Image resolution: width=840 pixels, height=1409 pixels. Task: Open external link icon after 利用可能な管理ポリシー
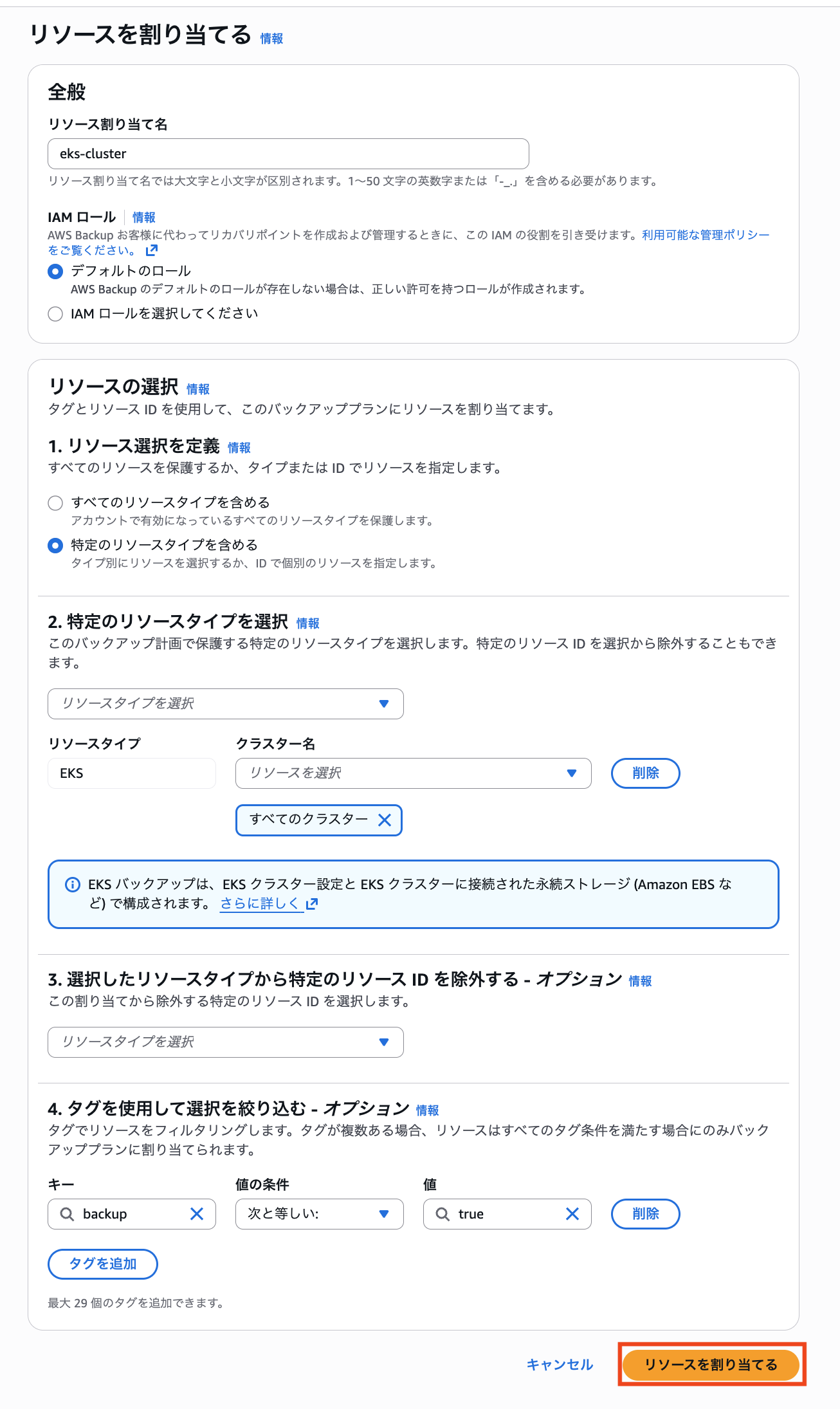(151, 251)
